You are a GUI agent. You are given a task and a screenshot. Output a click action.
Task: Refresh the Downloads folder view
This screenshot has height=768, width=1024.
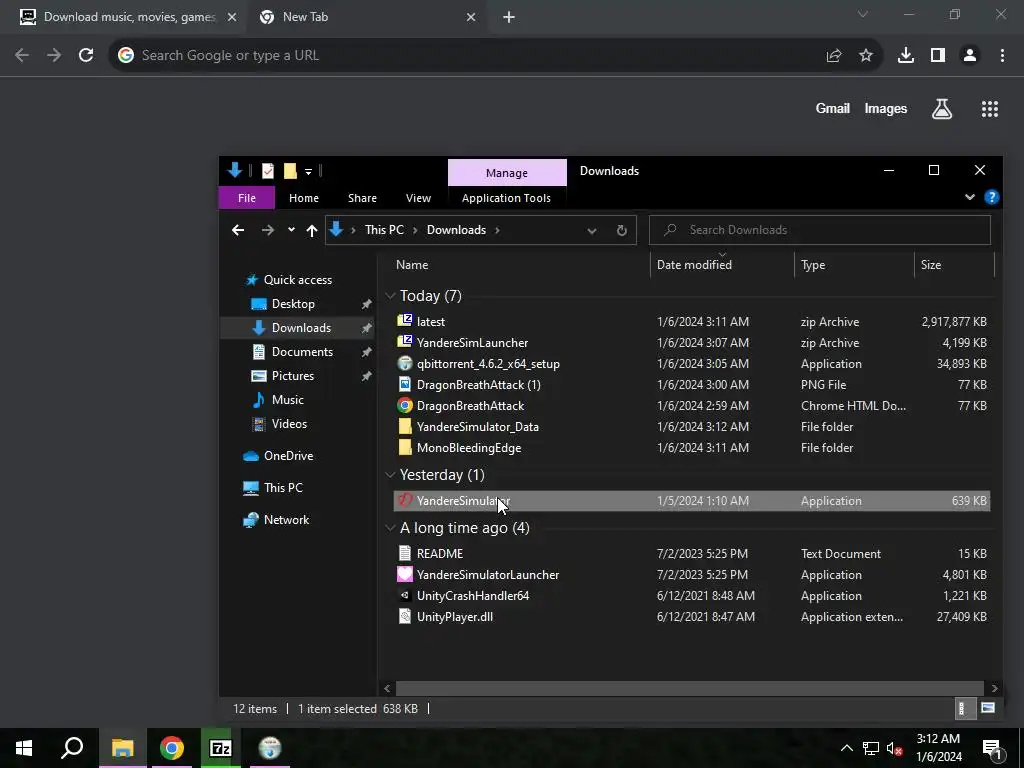622,230
